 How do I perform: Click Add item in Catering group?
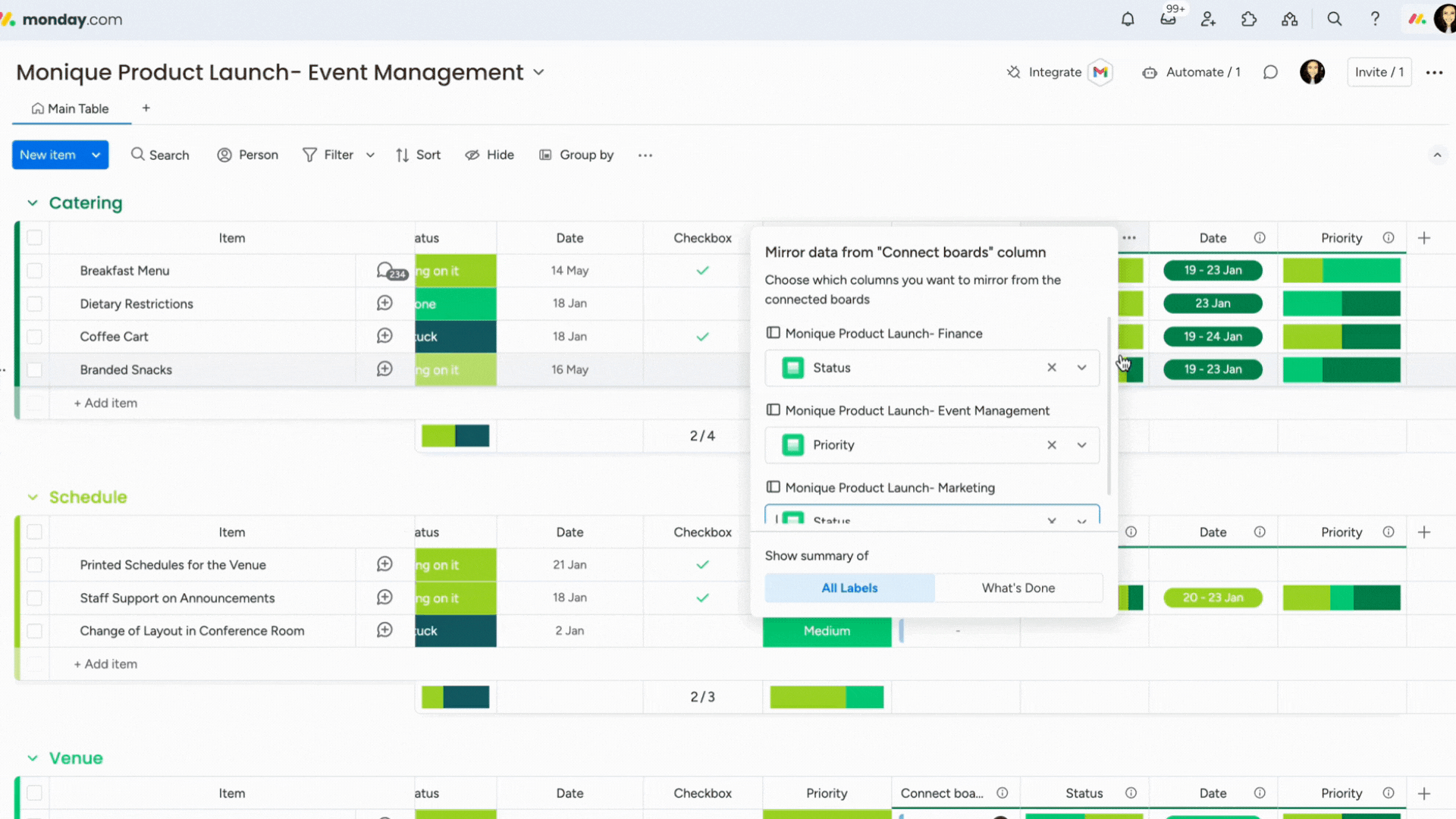click(105, 403)
